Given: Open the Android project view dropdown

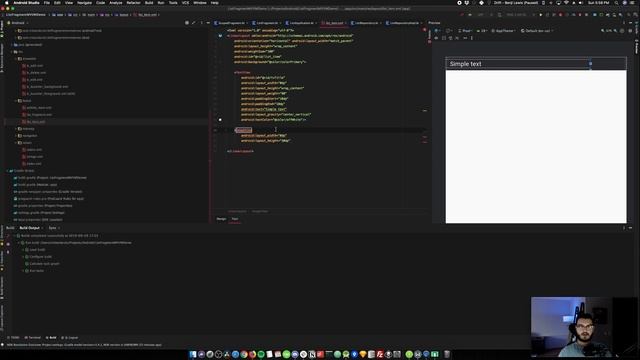Looking at the screenshot, I should [18, 23].
